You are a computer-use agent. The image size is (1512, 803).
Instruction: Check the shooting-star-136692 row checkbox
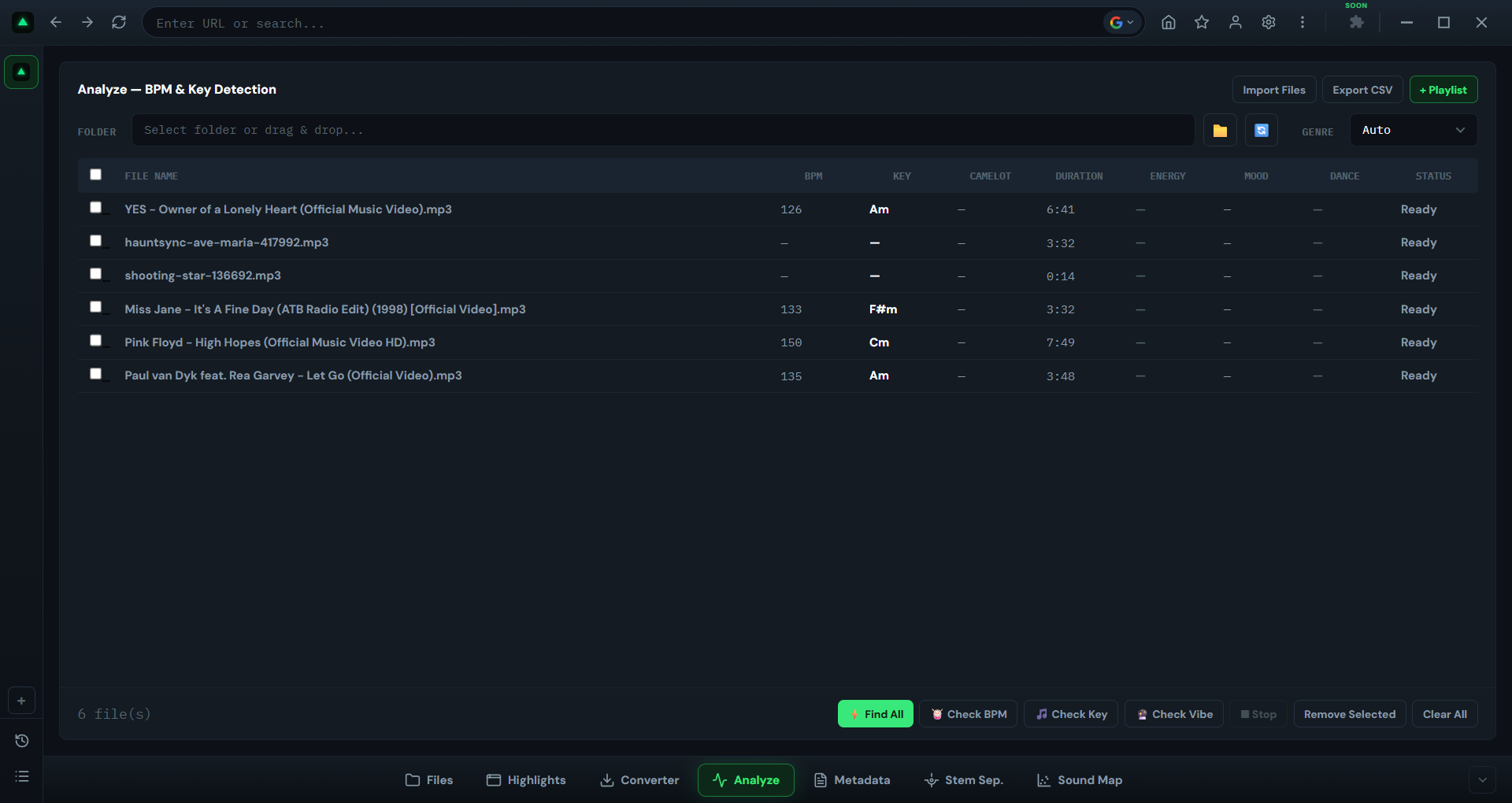coord(95,274)
